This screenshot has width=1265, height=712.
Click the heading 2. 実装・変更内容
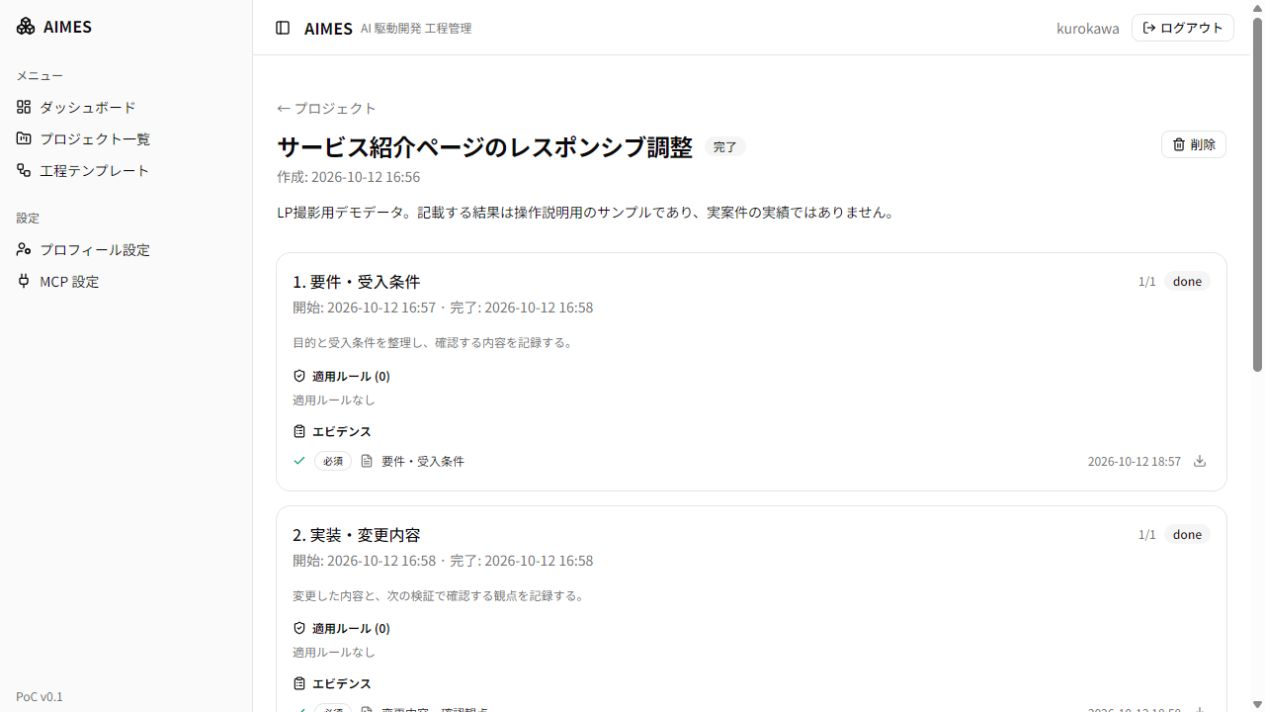(356, 535)
